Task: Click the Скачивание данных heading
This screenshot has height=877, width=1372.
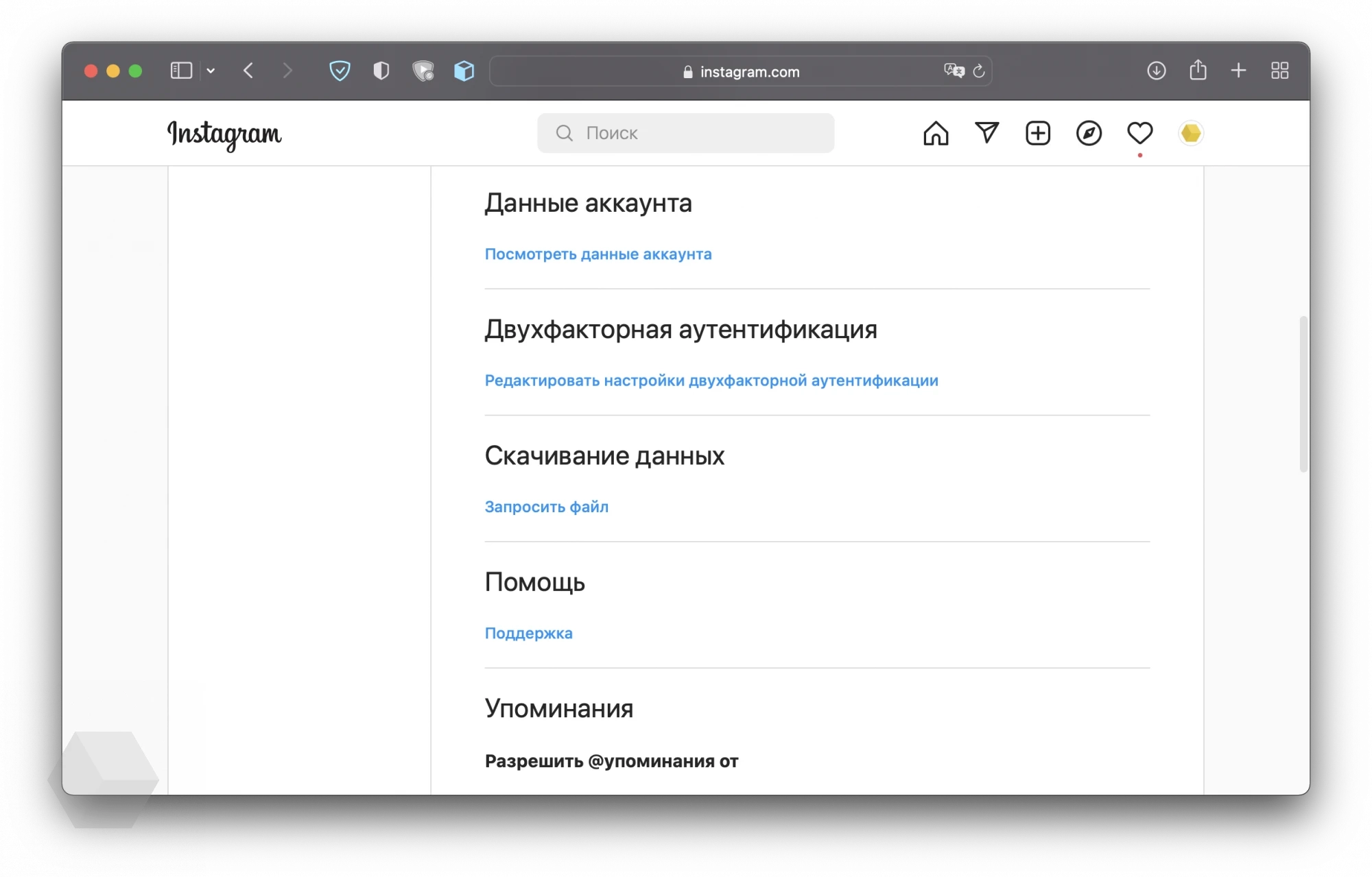Action: click(604, 456)
